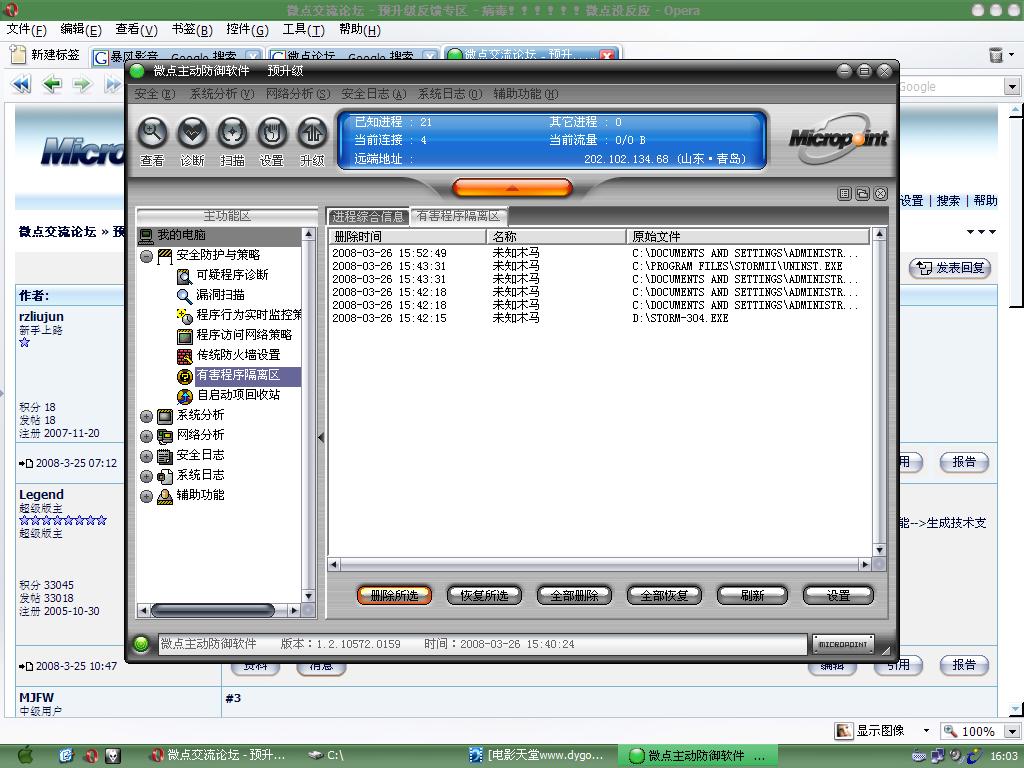Open 自启动项回收站 tree entry

(238, 395)
